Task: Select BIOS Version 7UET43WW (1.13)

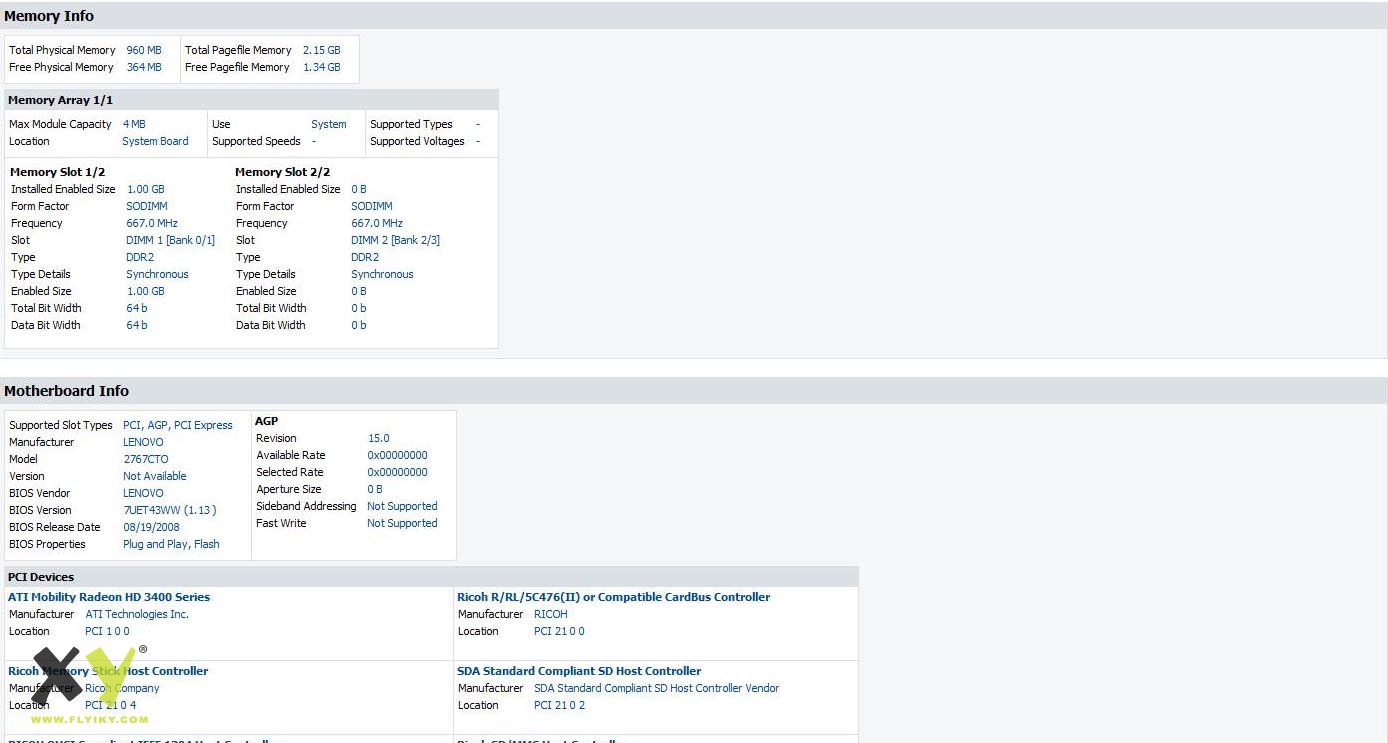Action: [x=170, y=510]
